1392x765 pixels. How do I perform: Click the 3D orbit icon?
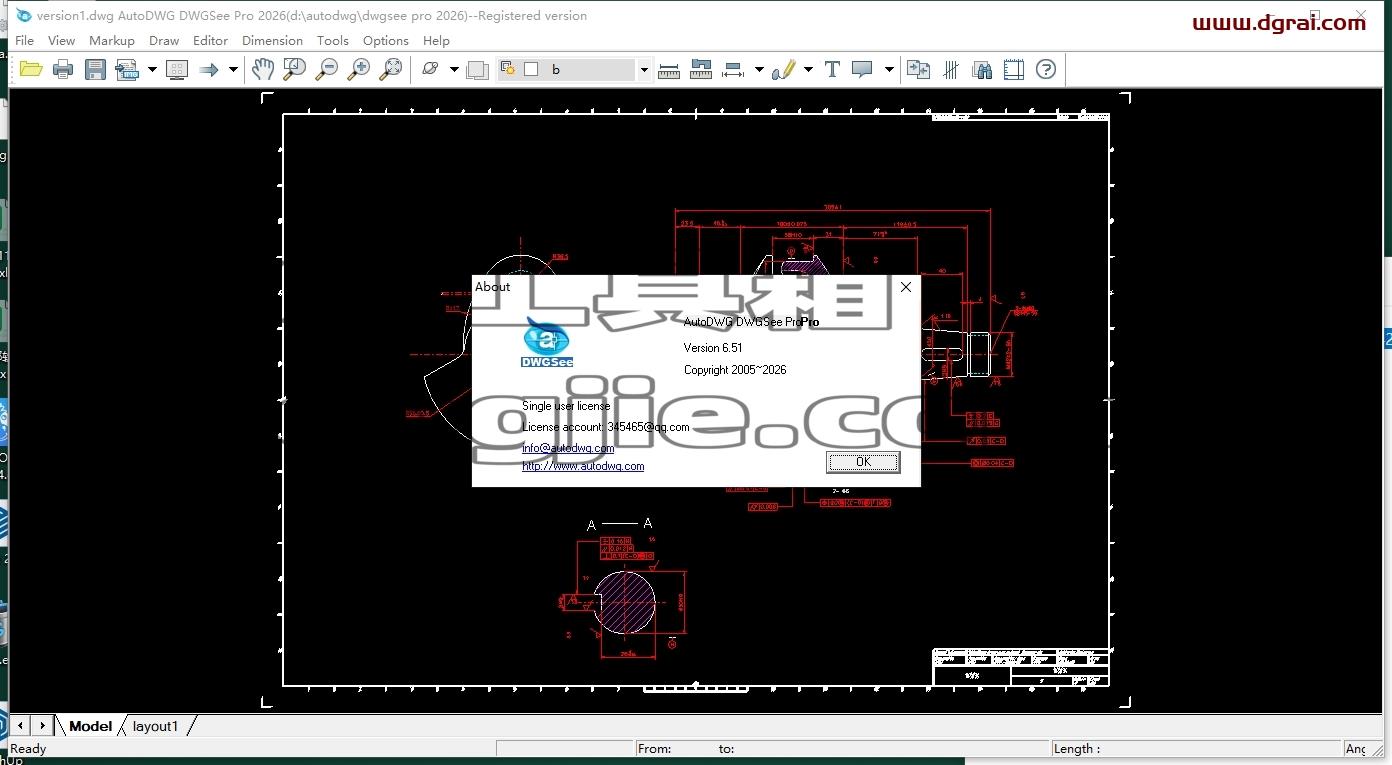(430, 69)
